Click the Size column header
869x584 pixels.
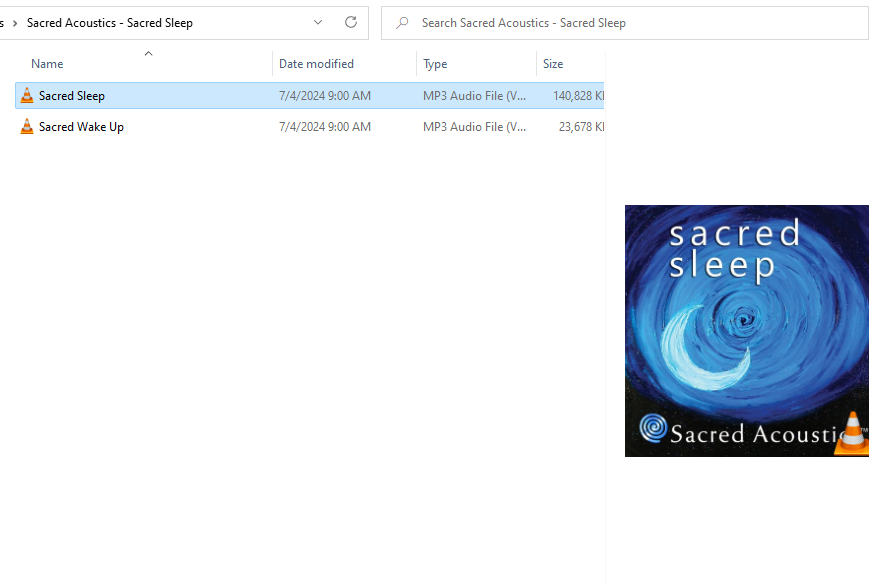(x=551, y=63)
